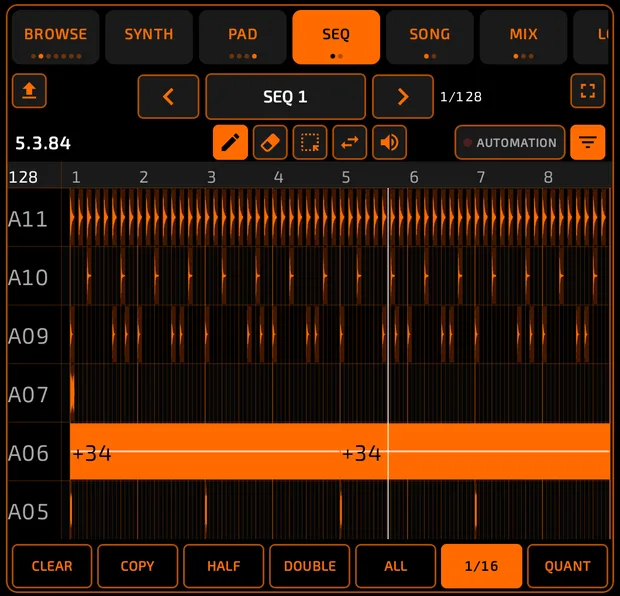Screen dimensions: 620x596
Task: Click the ALL button
Action: click(x=396, y=566)
